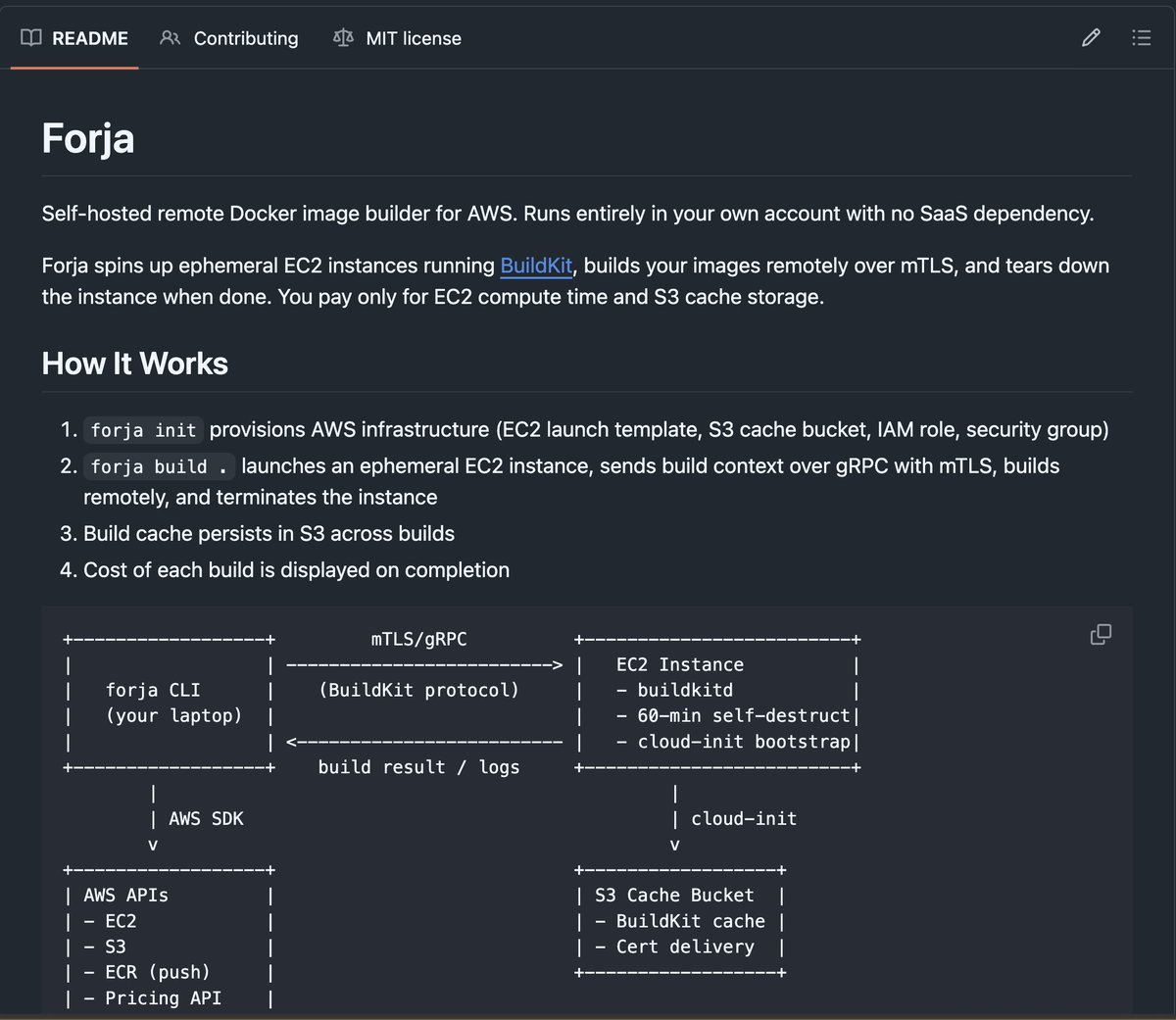Open the outline list icon
This screenshot has width=1176, height=1020.
pyautogui.click(x=1141, y=38)
